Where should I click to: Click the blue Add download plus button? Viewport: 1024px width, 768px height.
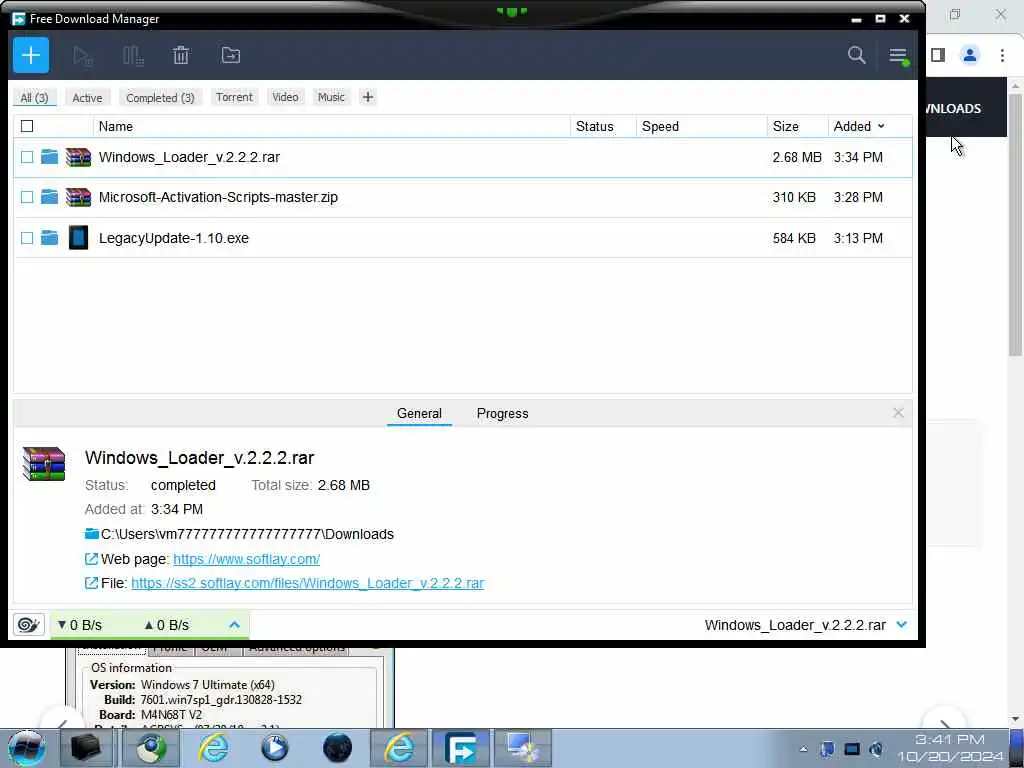point(31,56)
